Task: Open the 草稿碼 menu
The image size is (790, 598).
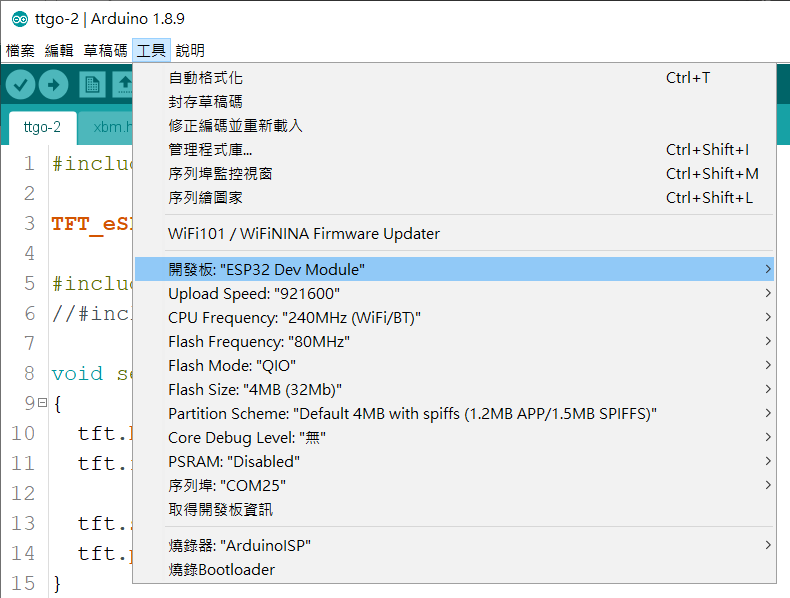Action: pyautogui.click(x=105, y=50)
